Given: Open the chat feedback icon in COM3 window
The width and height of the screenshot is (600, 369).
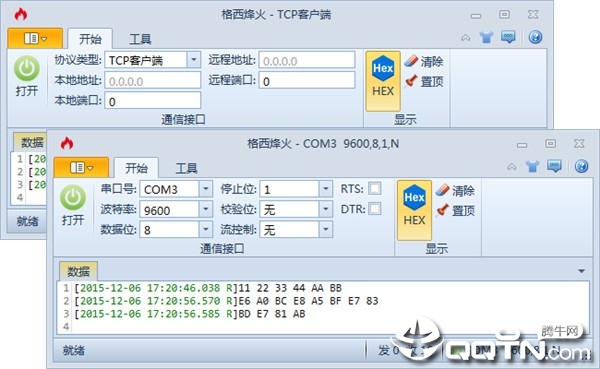Looking at the screenshot, I should (554, 166).
